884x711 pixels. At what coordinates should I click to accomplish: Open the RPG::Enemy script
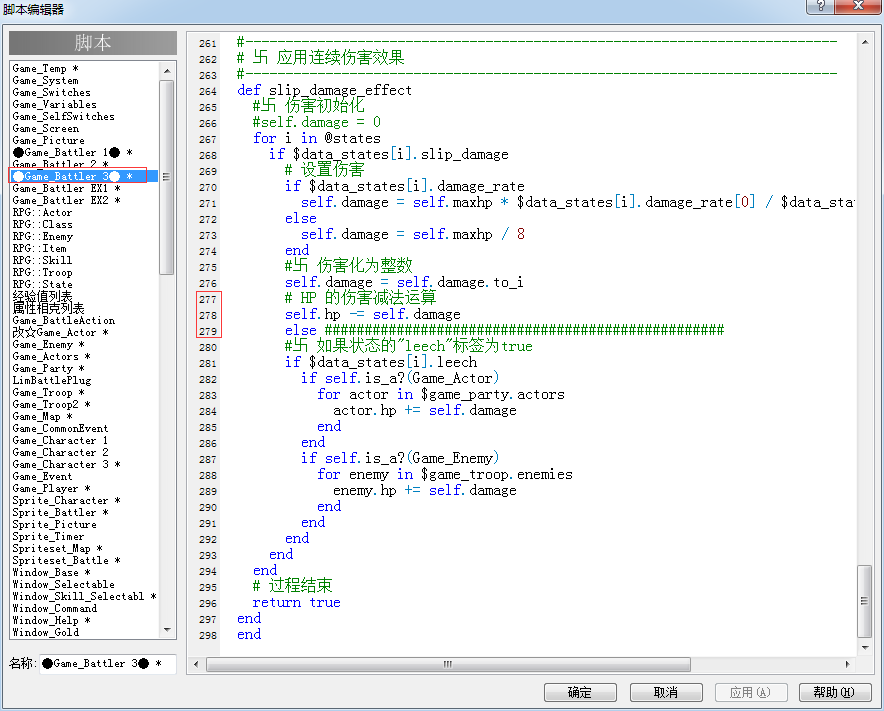pos(43,236)
